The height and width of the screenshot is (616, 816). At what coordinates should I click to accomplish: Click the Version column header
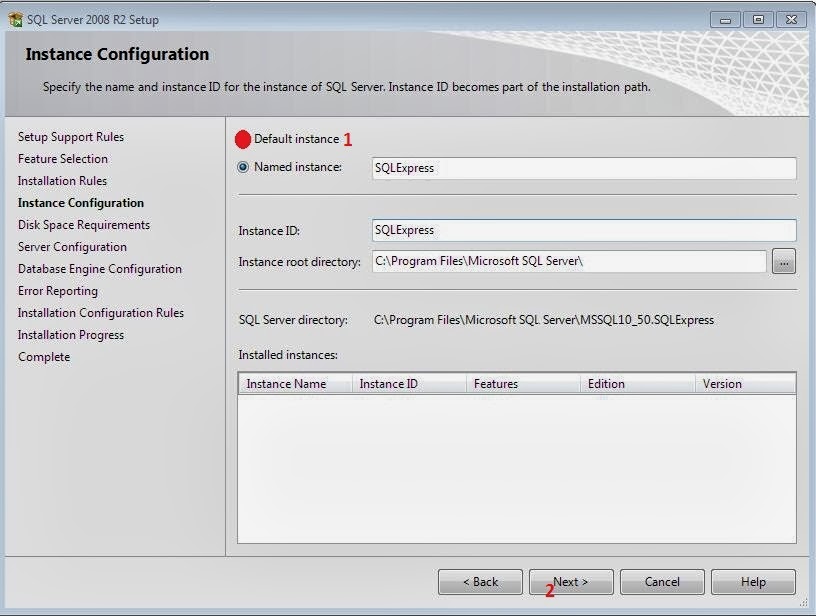[745, 384]
